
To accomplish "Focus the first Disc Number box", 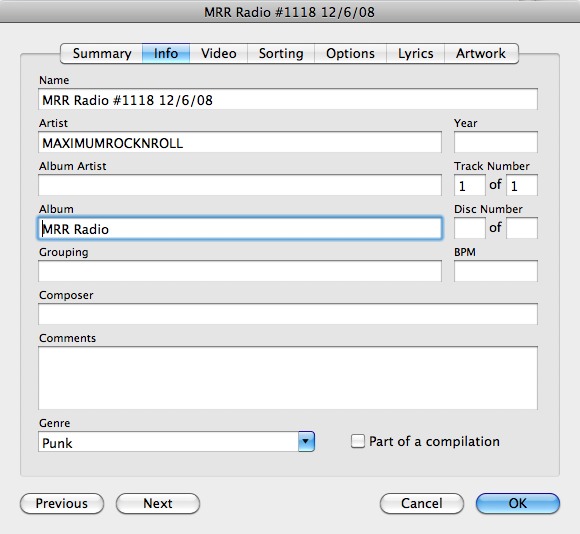I will coord(469,228).
